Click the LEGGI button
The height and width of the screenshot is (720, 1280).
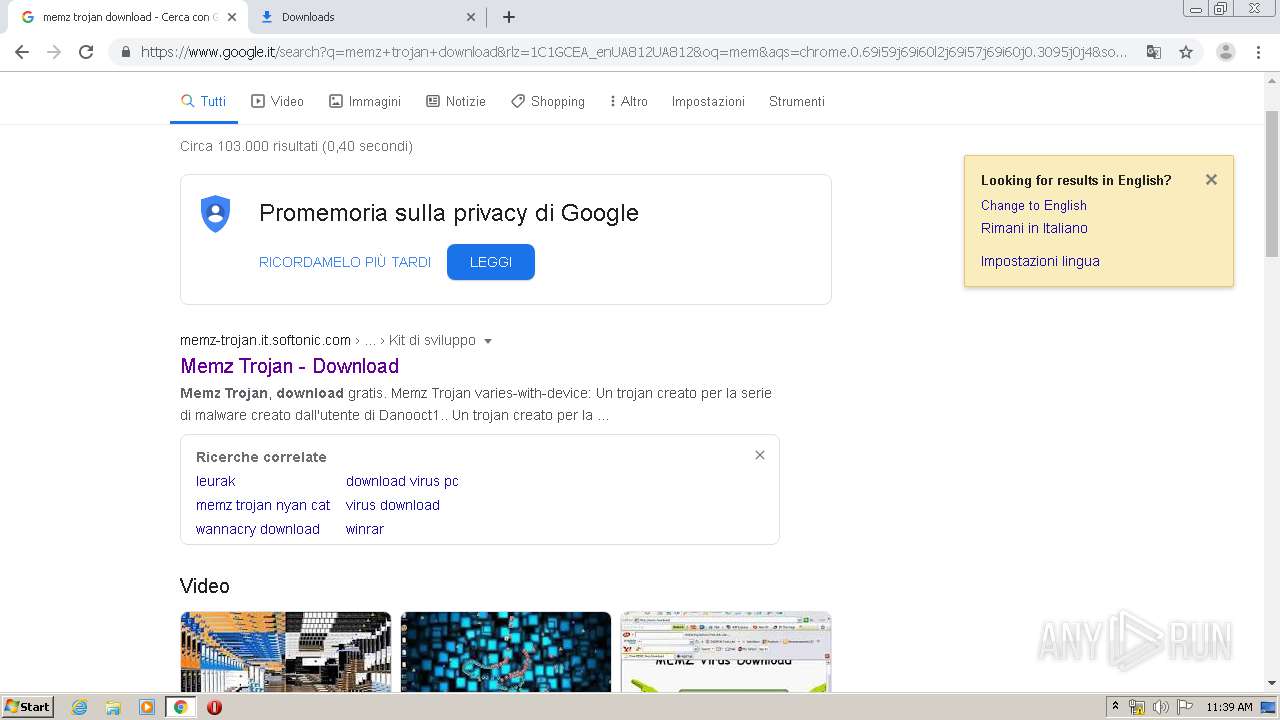pos(491,262)
